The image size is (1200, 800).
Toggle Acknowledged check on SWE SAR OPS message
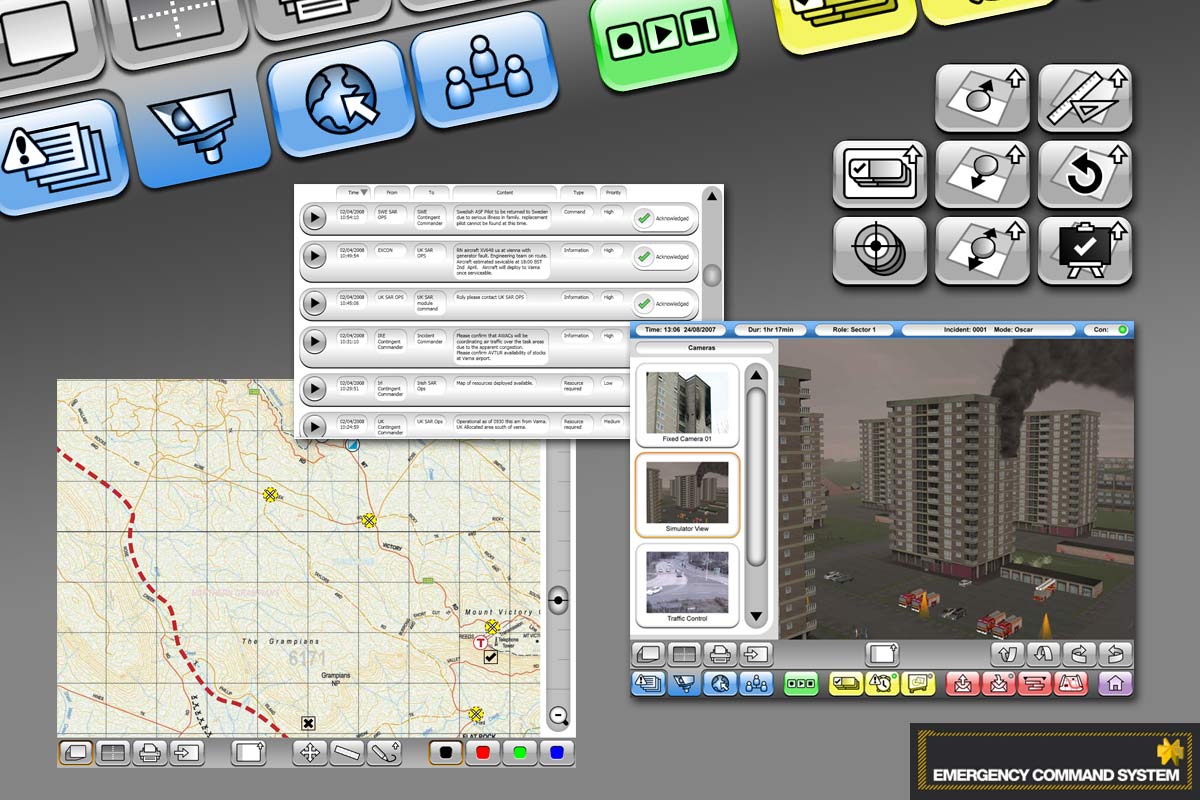point(645,217)
